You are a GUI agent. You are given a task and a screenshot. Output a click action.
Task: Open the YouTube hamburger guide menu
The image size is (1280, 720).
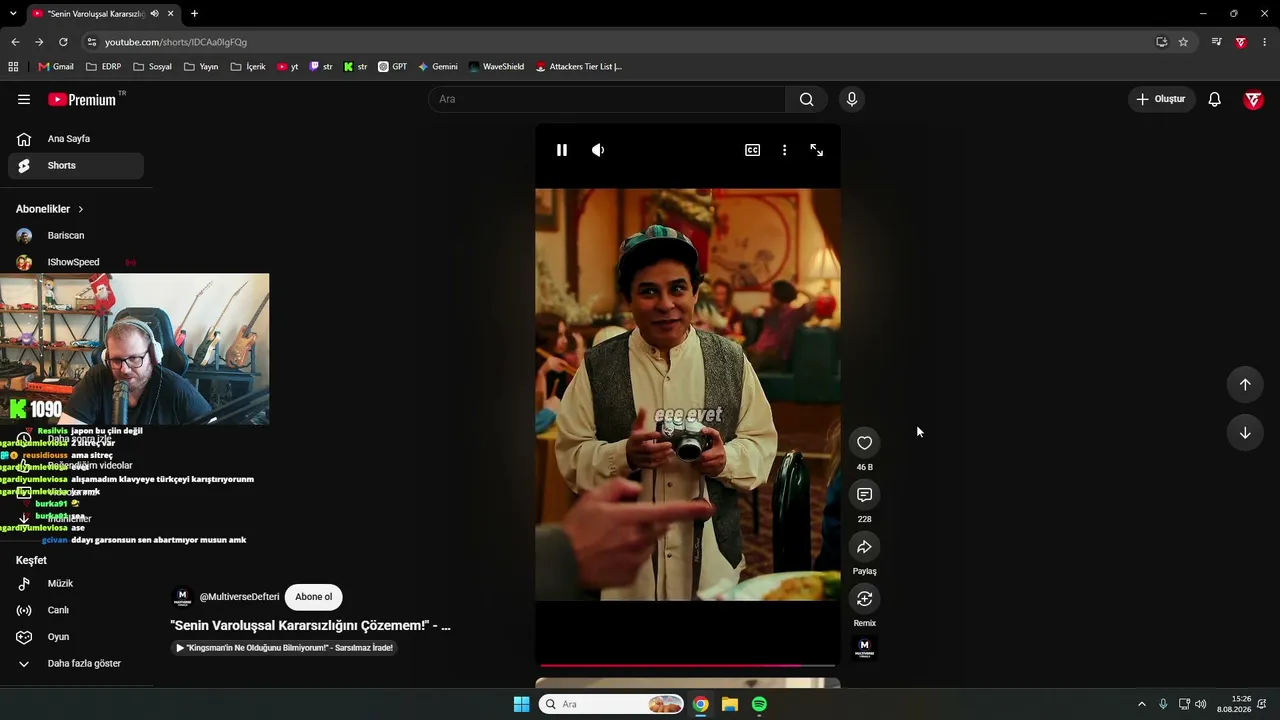pos(24,99)
